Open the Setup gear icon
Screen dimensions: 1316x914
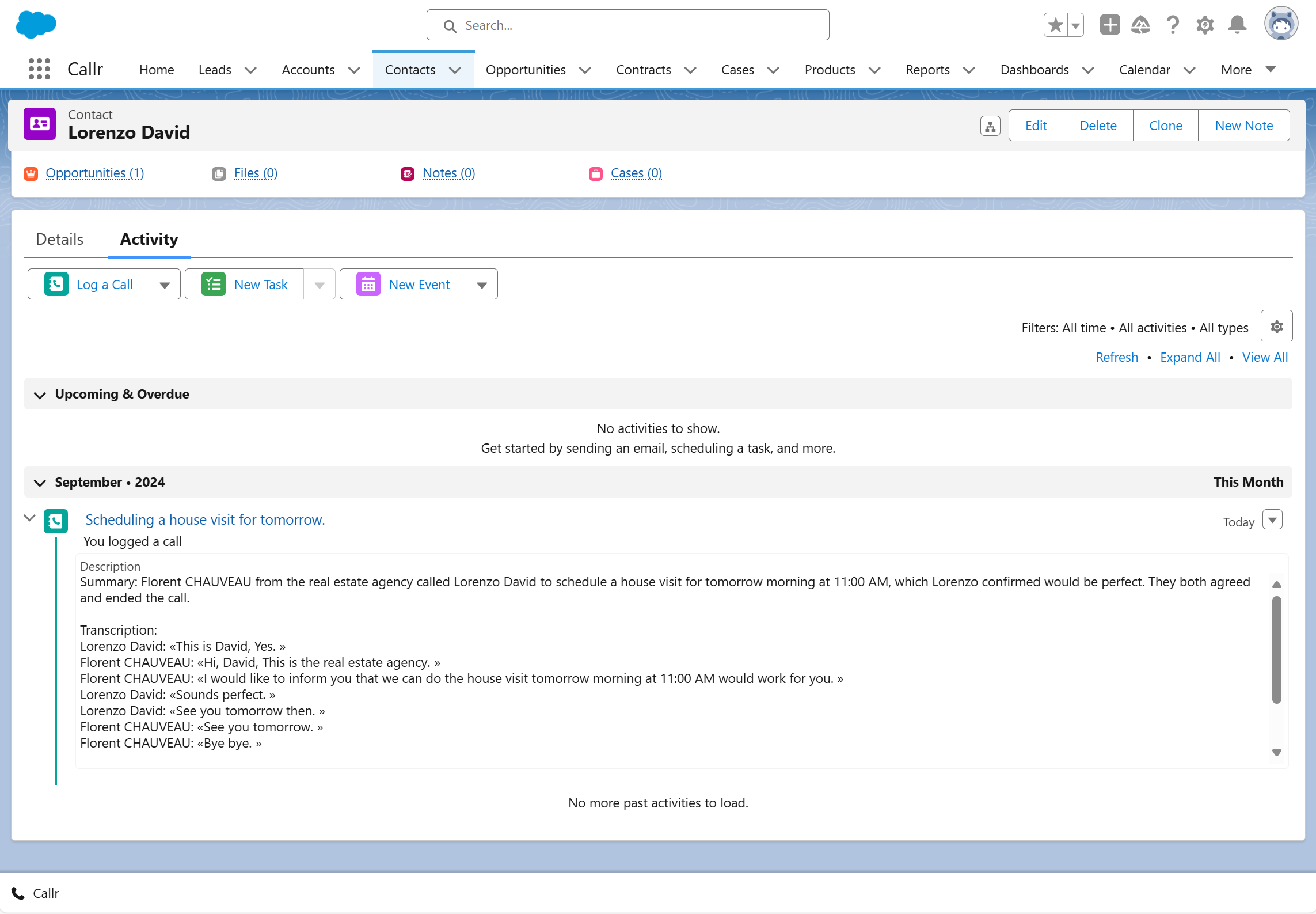click(1205, 25)
